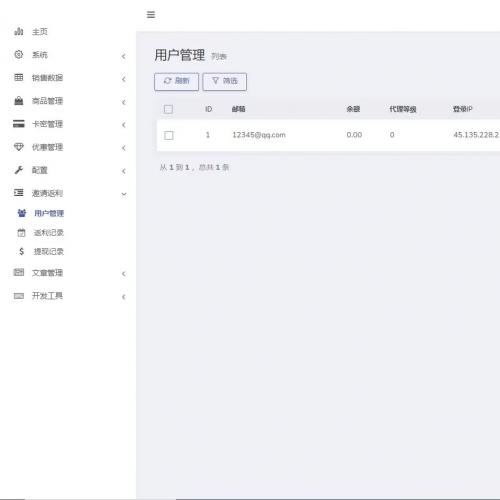Open the 提现记录 submenu item
Viewport: 500px width, 500px height.
[x=48, y=251]
